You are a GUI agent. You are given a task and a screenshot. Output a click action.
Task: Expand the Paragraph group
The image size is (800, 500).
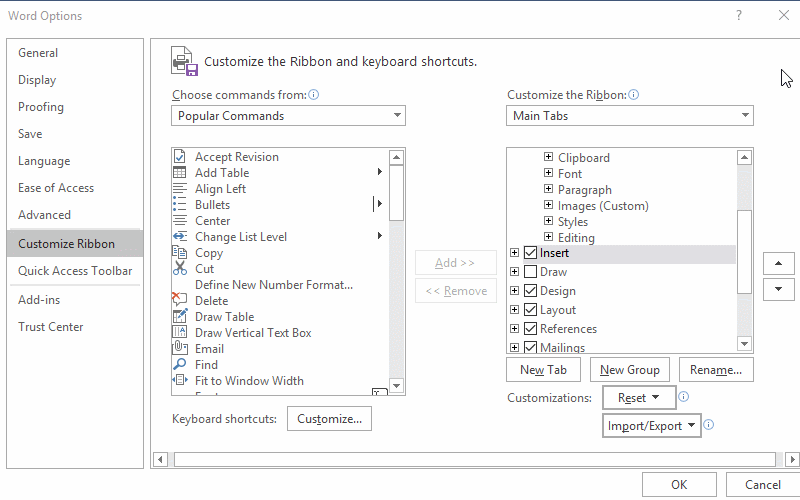[548, 189]
